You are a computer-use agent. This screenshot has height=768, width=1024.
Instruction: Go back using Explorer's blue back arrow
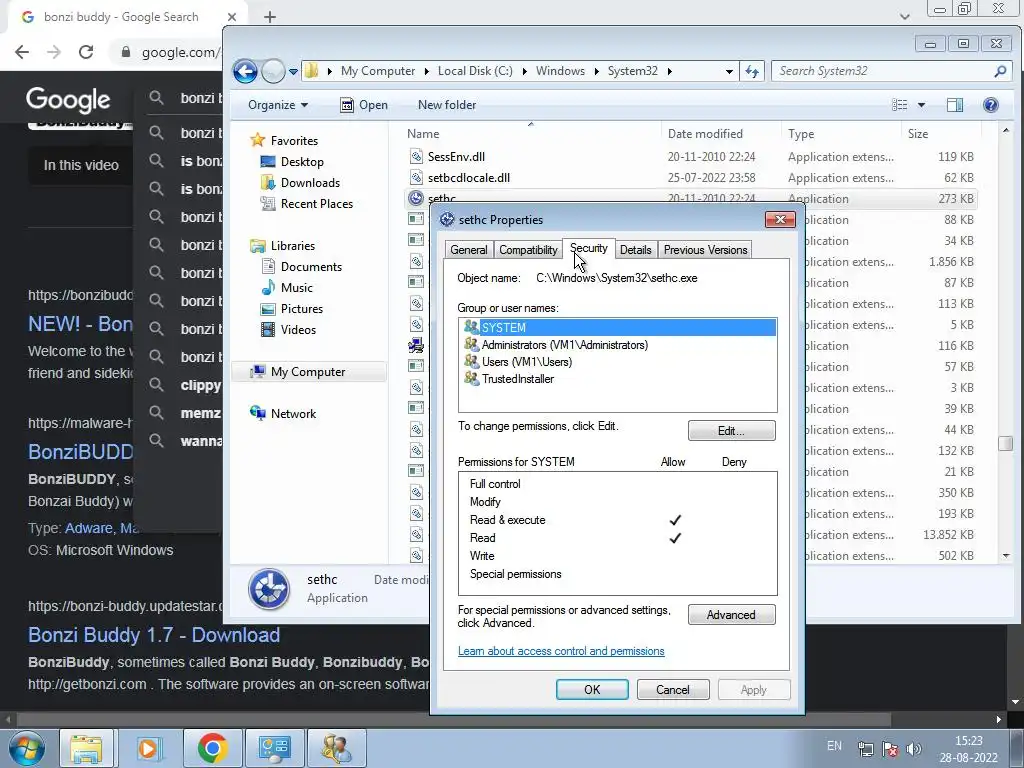click(246, 71)
